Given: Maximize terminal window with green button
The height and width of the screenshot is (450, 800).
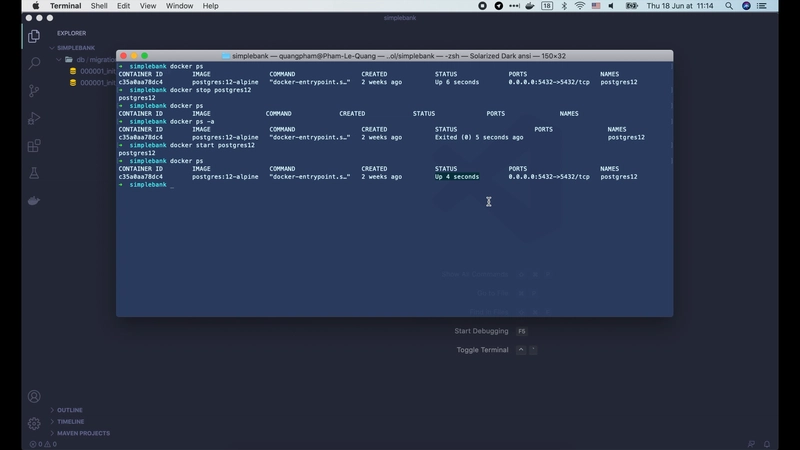Looking at the screenshot, I should [x=145, y=56].
